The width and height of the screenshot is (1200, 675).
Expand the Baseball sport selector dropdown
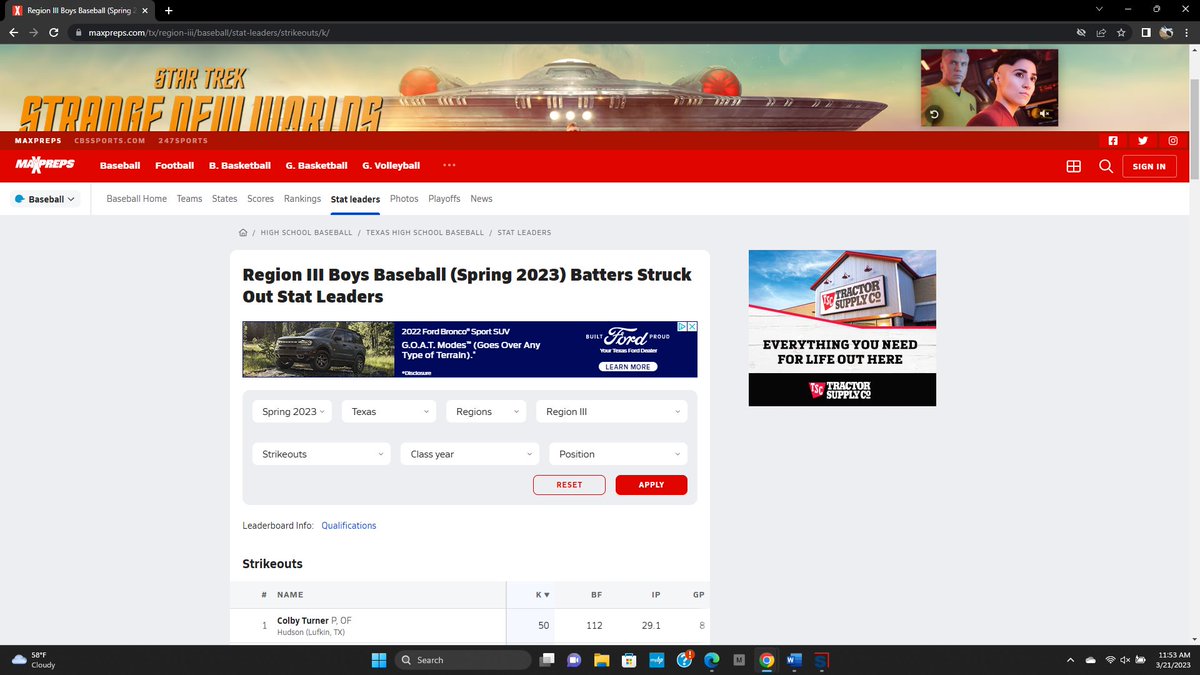46,199
